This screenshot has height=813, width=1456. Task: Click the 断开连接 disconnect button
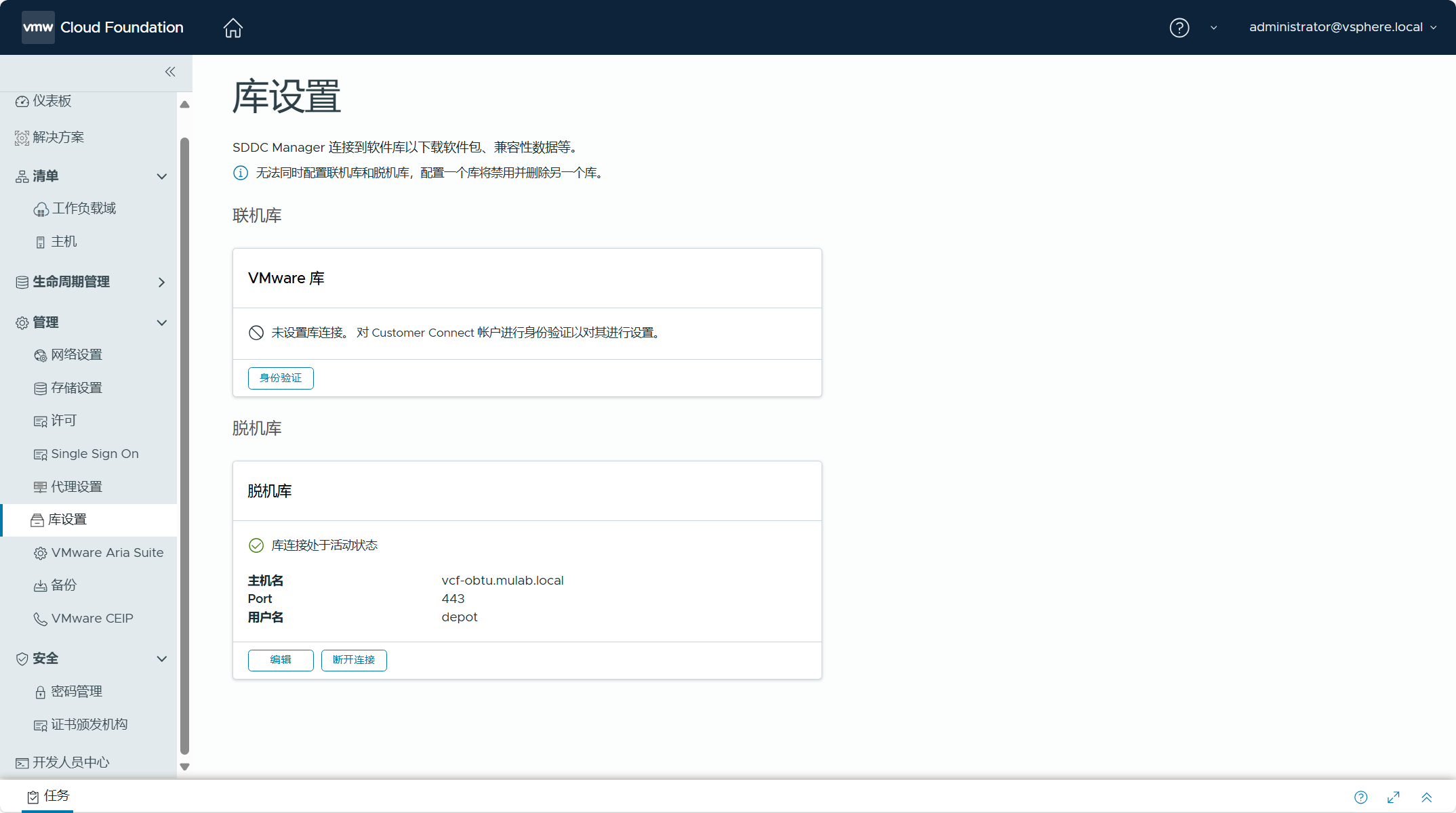coord(354,660)
